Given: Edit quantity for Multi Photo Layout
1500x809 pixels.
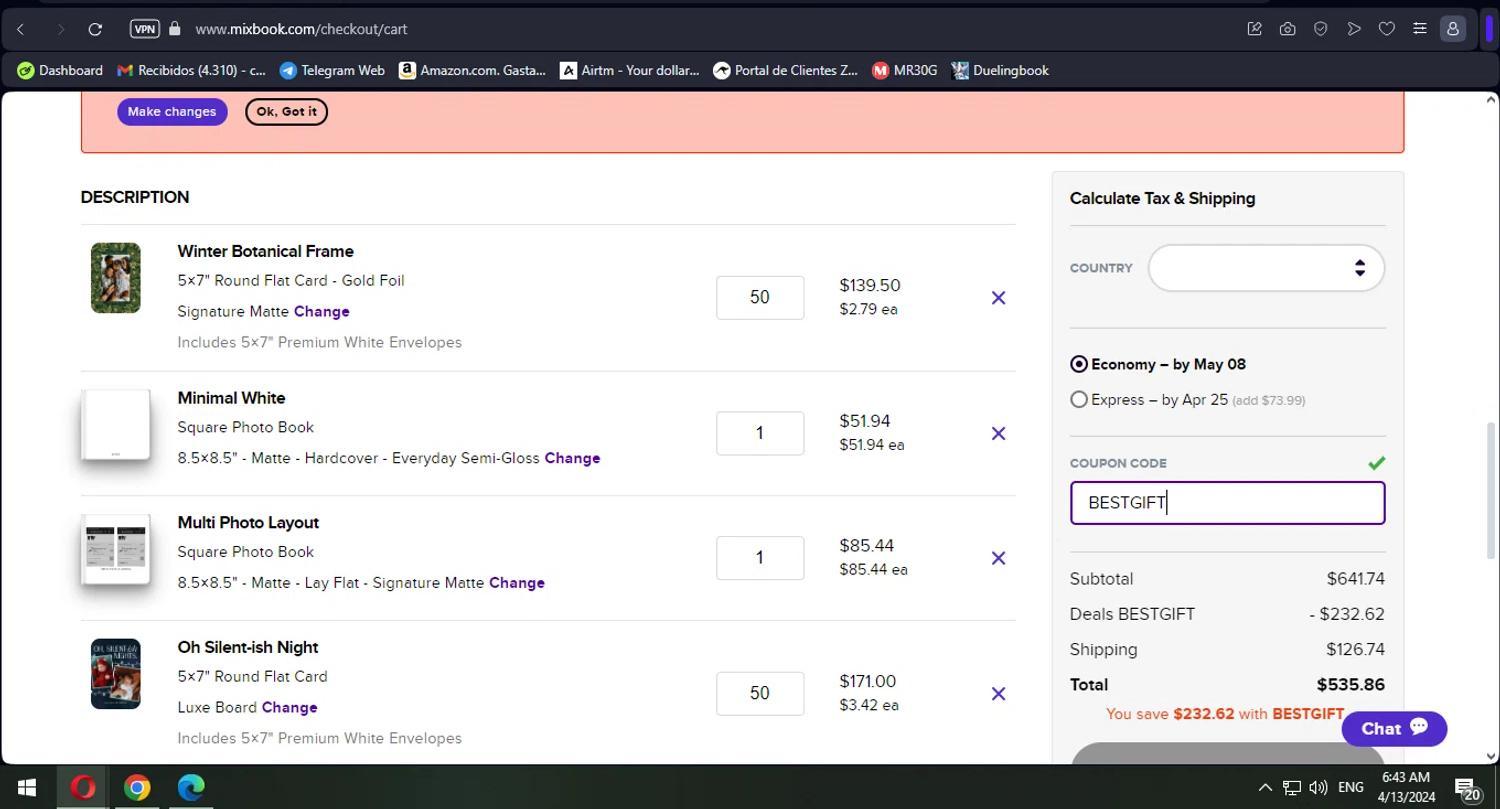Looking at the screenshot, I should click(760, 558).
